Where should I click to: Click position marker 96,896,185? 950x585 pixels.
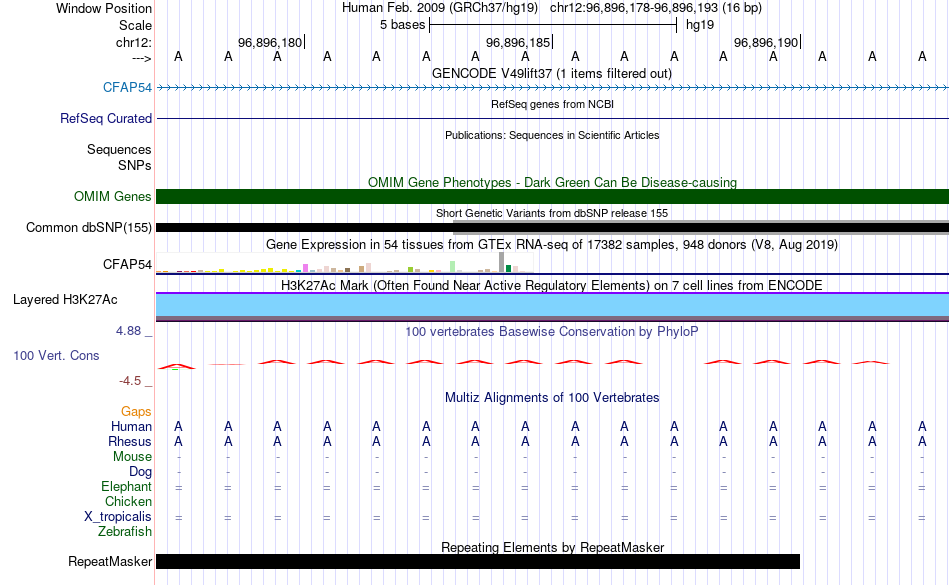pos(518,42)
